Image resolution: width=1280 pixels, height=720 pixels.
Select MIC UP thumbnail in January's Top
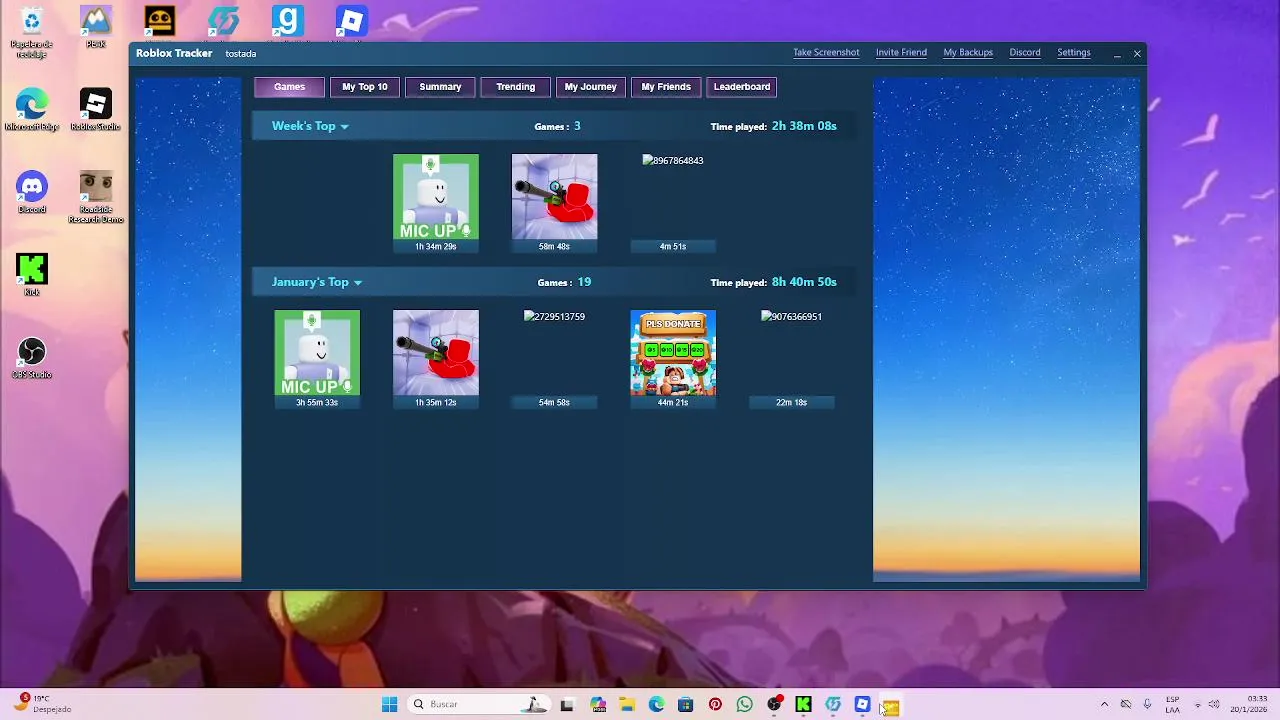pyautogui.click(x=317, y=353)
